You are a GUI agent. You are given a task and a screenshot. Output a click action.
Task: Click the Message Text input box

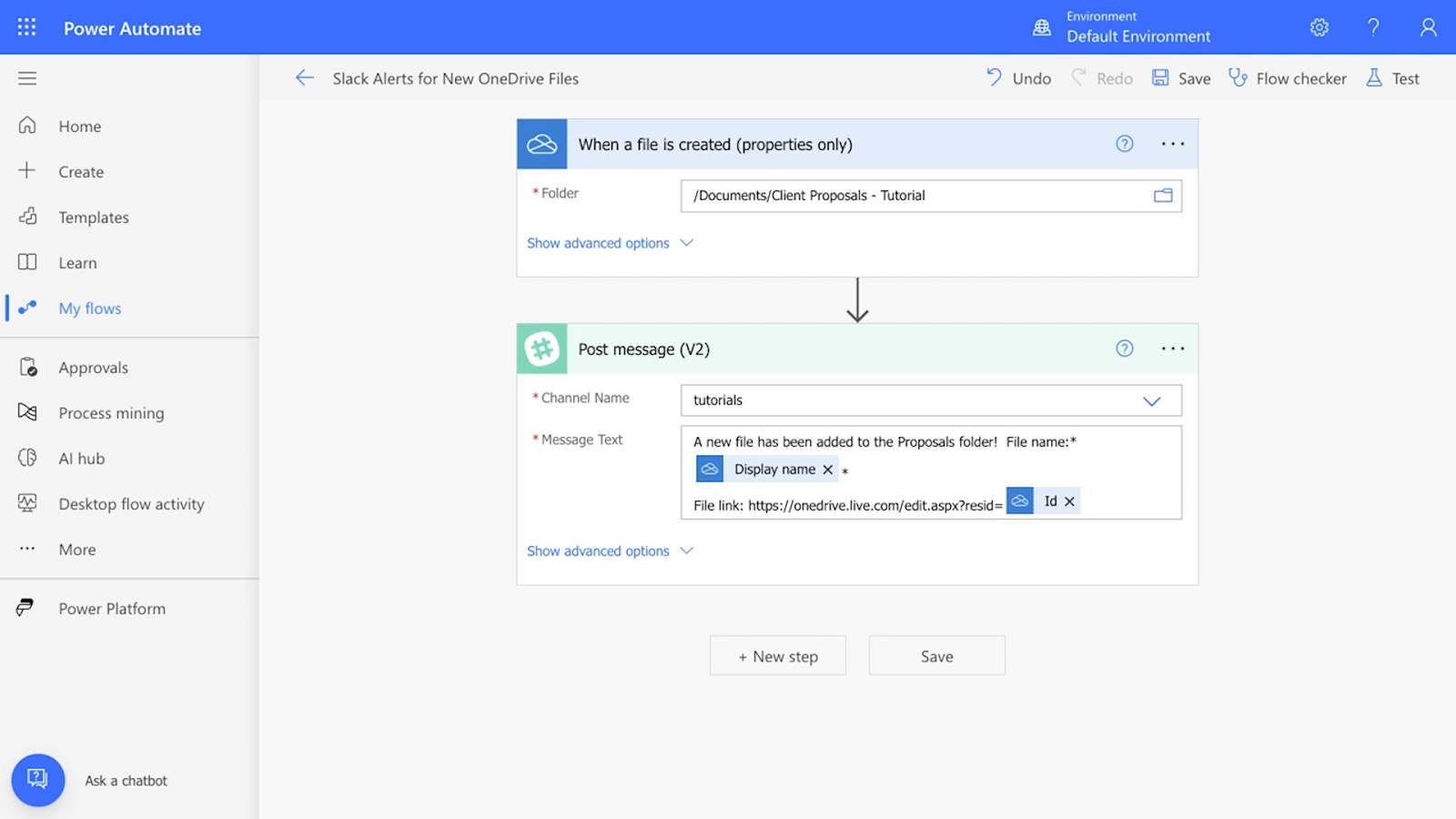coord(931,472)
